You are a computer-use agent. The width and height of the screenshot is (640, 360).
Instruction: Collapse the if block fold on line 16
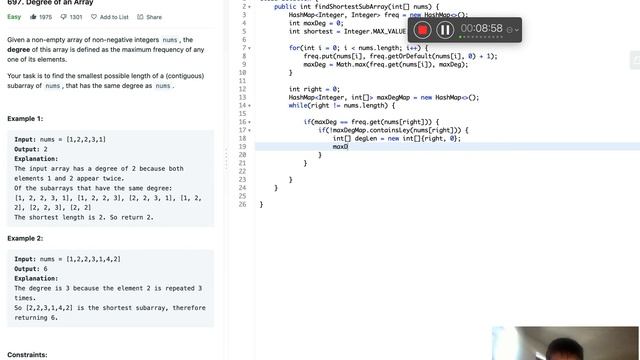click(249, 122)
